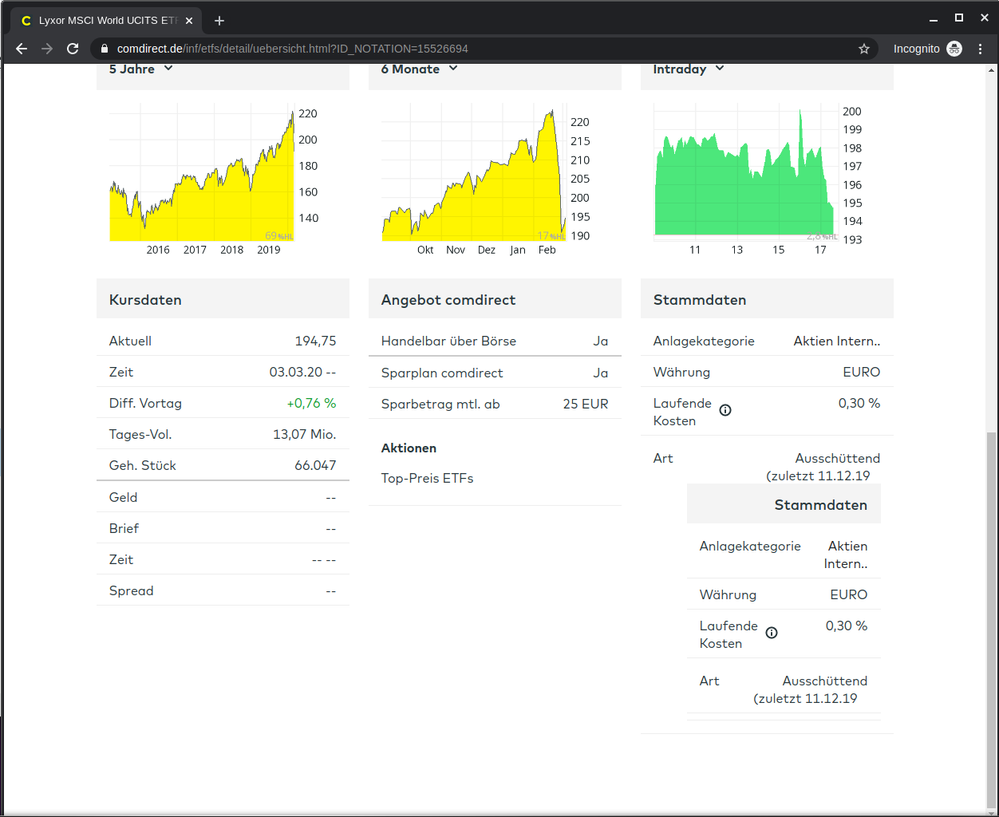The width and height of the screenshot is (999, 817).
Task: View site info via lock icon
Action: tap(105, 48)
